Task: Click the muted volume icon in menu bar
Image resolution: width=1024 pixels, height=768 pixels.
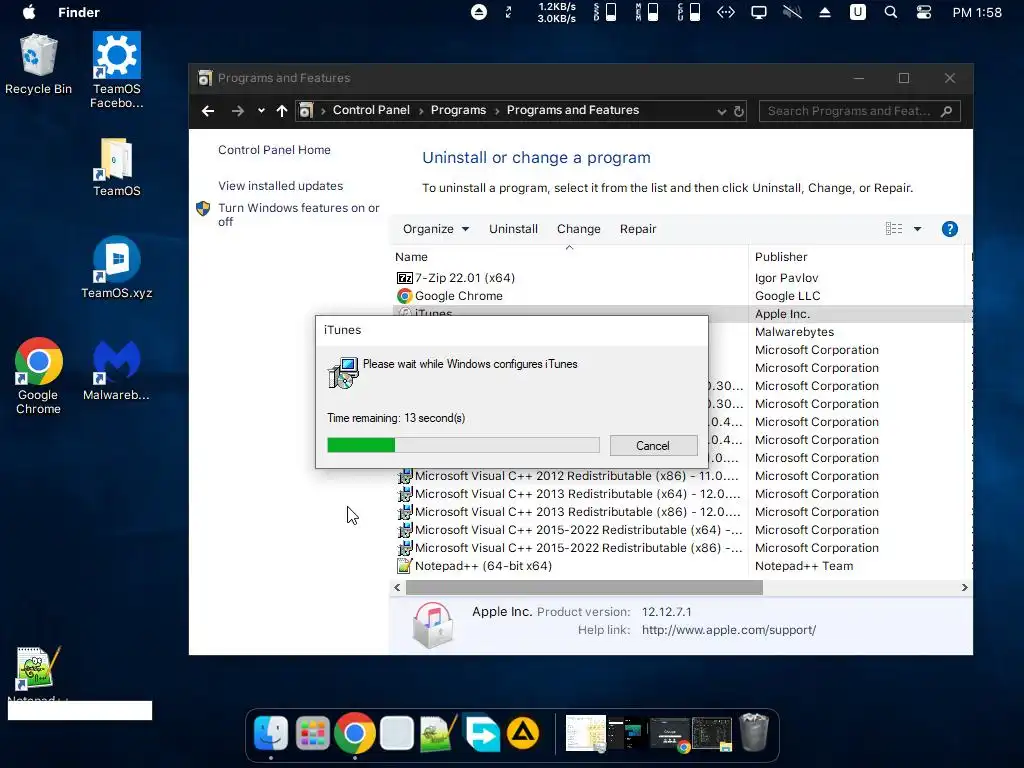Action: 792,12
